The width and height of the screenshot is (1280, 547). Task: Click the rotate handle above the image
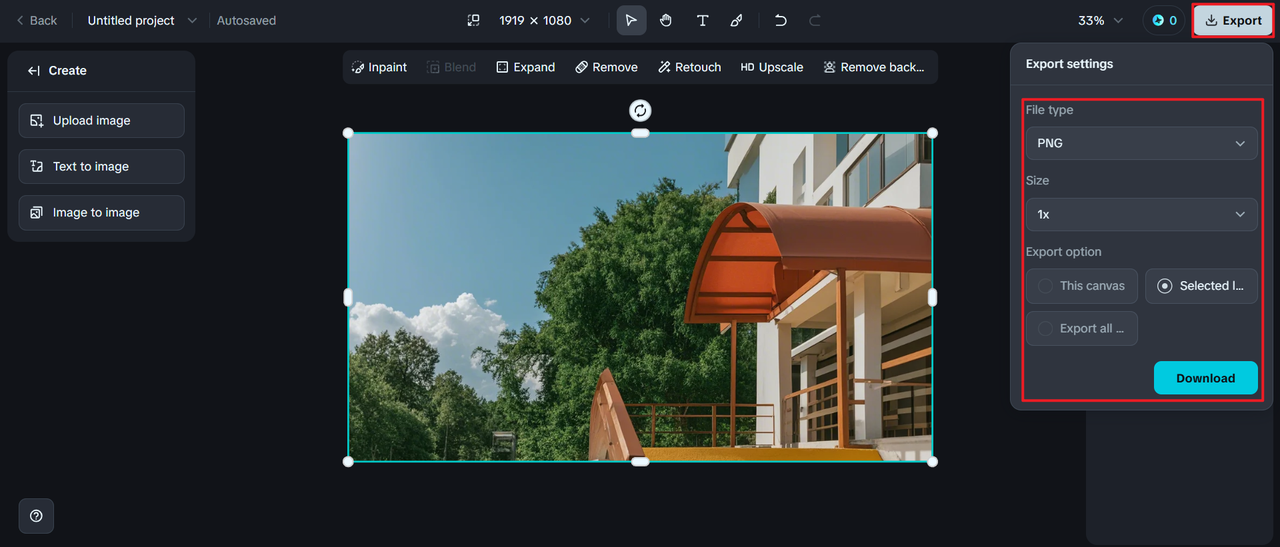(640, 110)
